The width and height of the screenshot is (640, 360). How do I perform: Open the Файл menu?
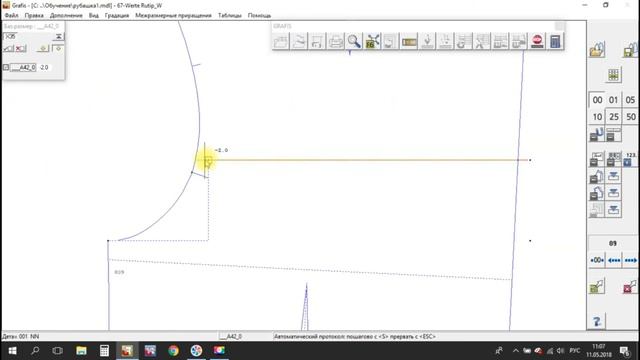[x=11, y=16]
